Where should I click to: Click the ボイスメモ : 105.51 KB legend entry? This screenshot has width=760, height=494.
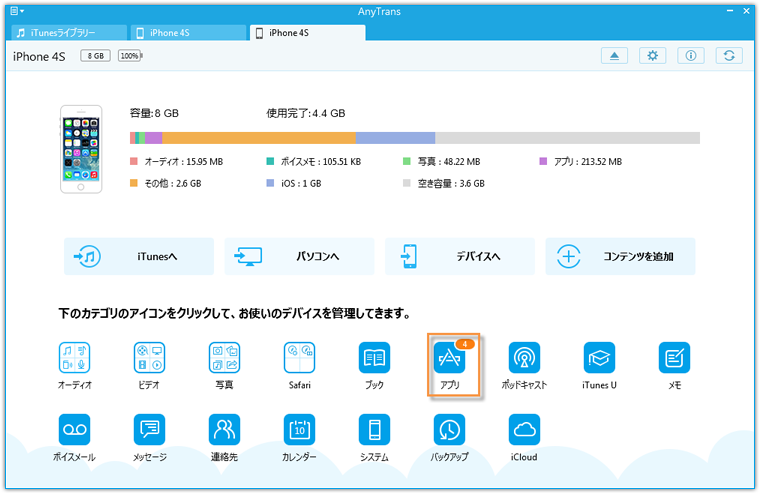pos(314,161)
